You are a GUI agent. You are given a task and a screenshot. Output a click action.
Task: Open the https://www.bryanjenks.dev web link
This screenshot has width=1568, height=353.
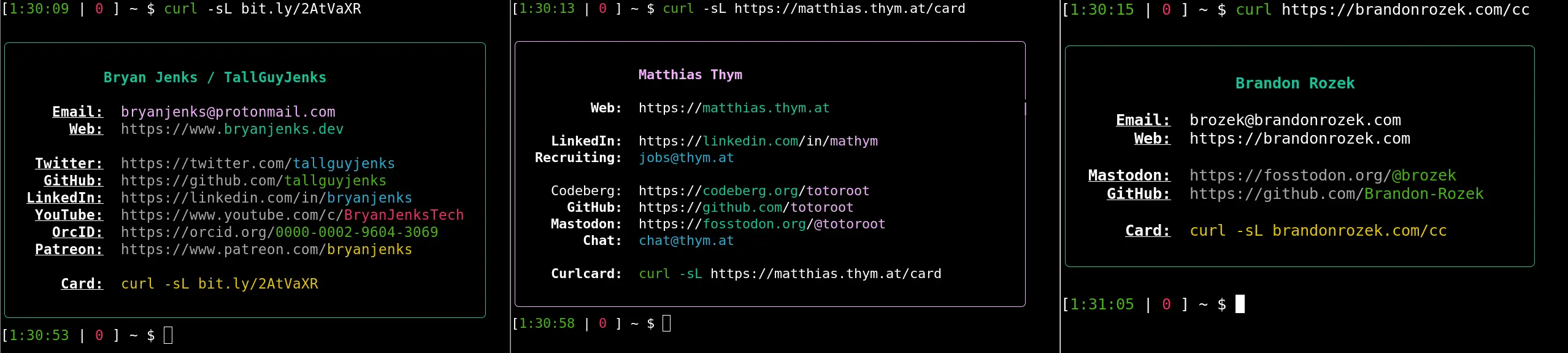click(x=232, y=129)
